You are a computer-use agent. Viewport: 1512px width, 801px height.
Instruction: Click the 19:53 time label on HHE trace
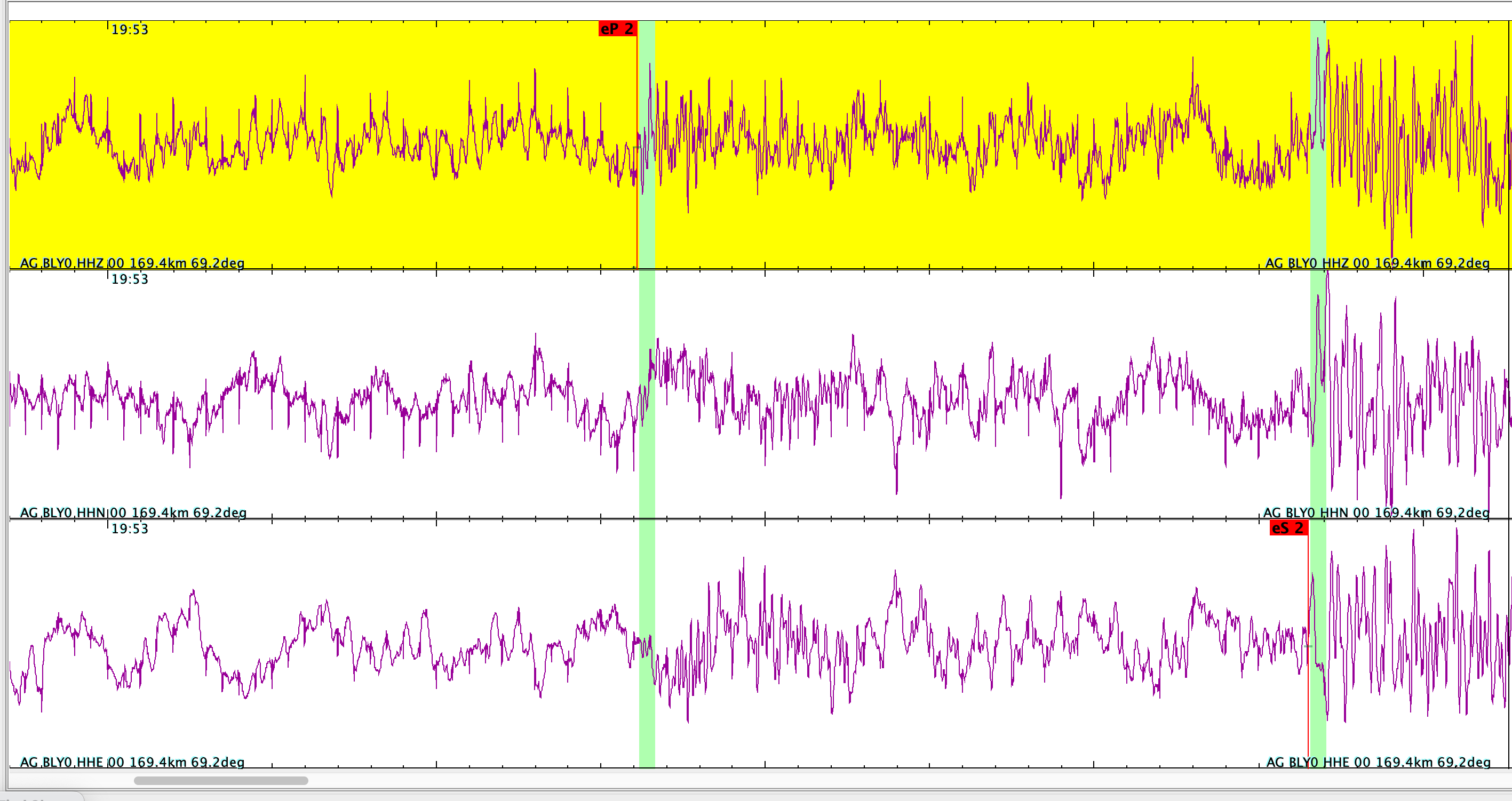[x=130, y=528]
